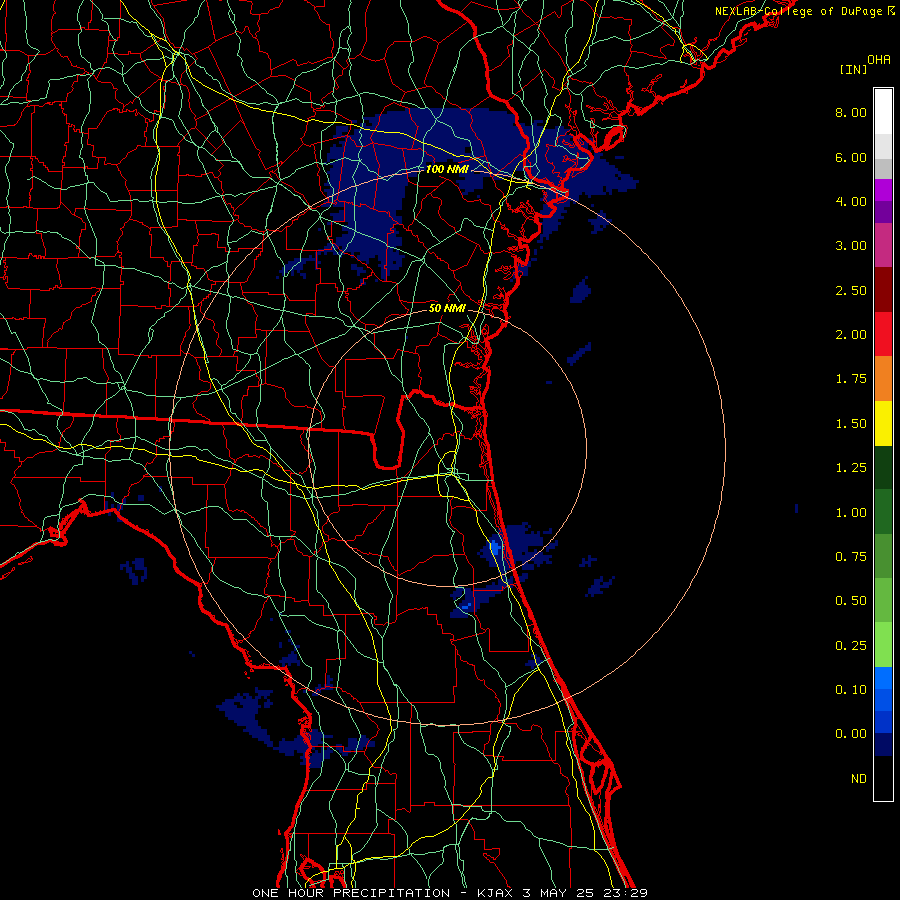Click the '1.50' legend value
This screenshot has width=900, height=900.
coord(851,424)
